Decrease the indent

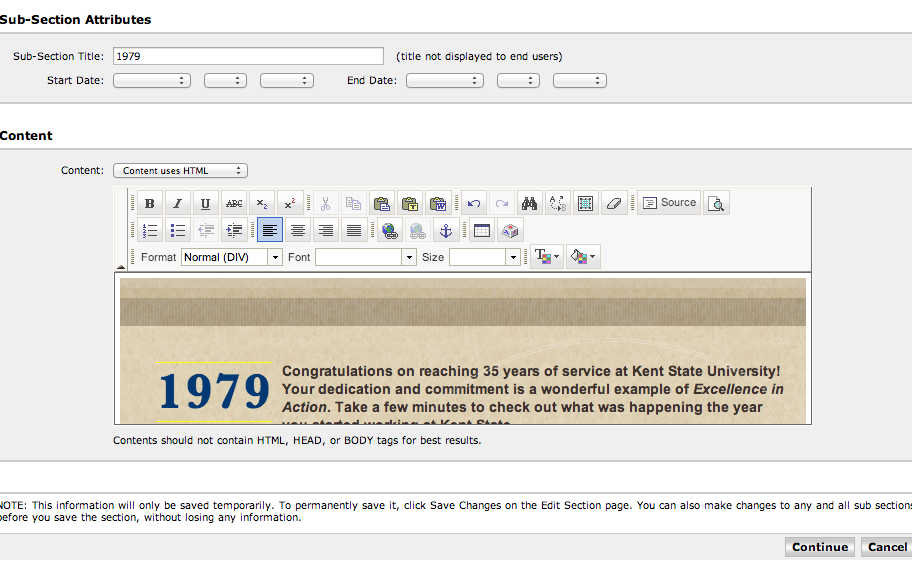pyautogui.click(x=205, y=231)
